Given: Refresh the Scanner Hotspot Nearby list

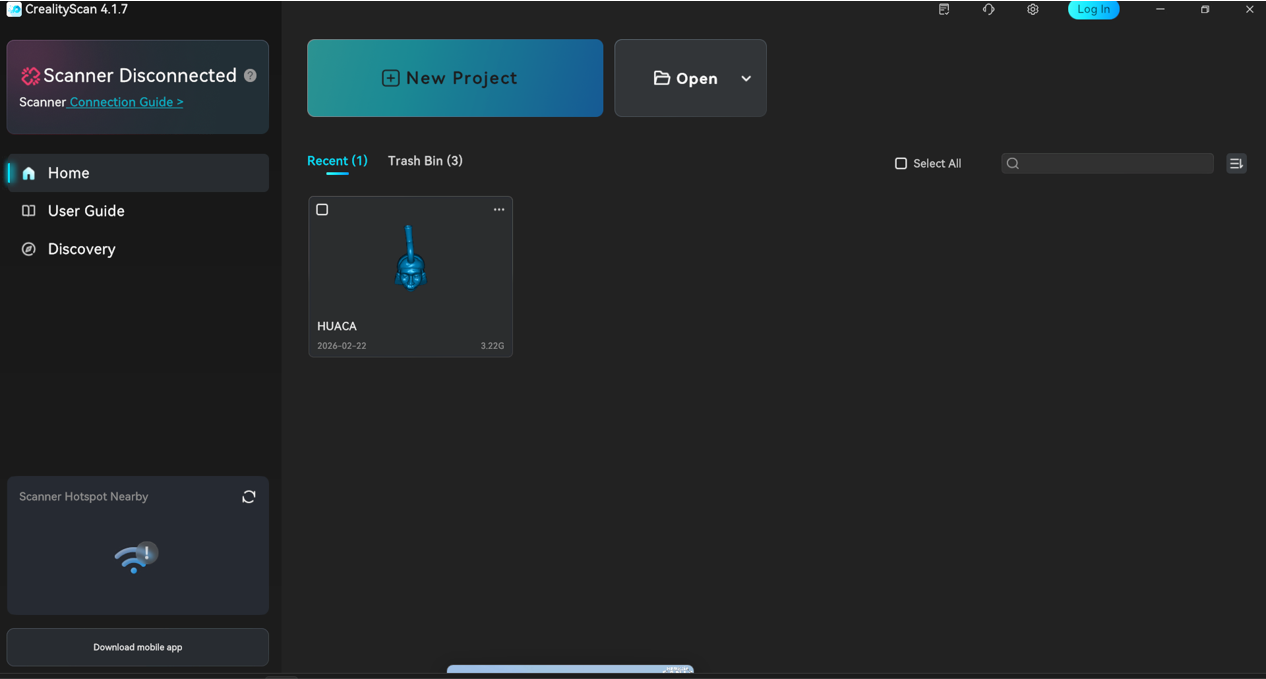Looking at the screenshot, I should (249, 497).
